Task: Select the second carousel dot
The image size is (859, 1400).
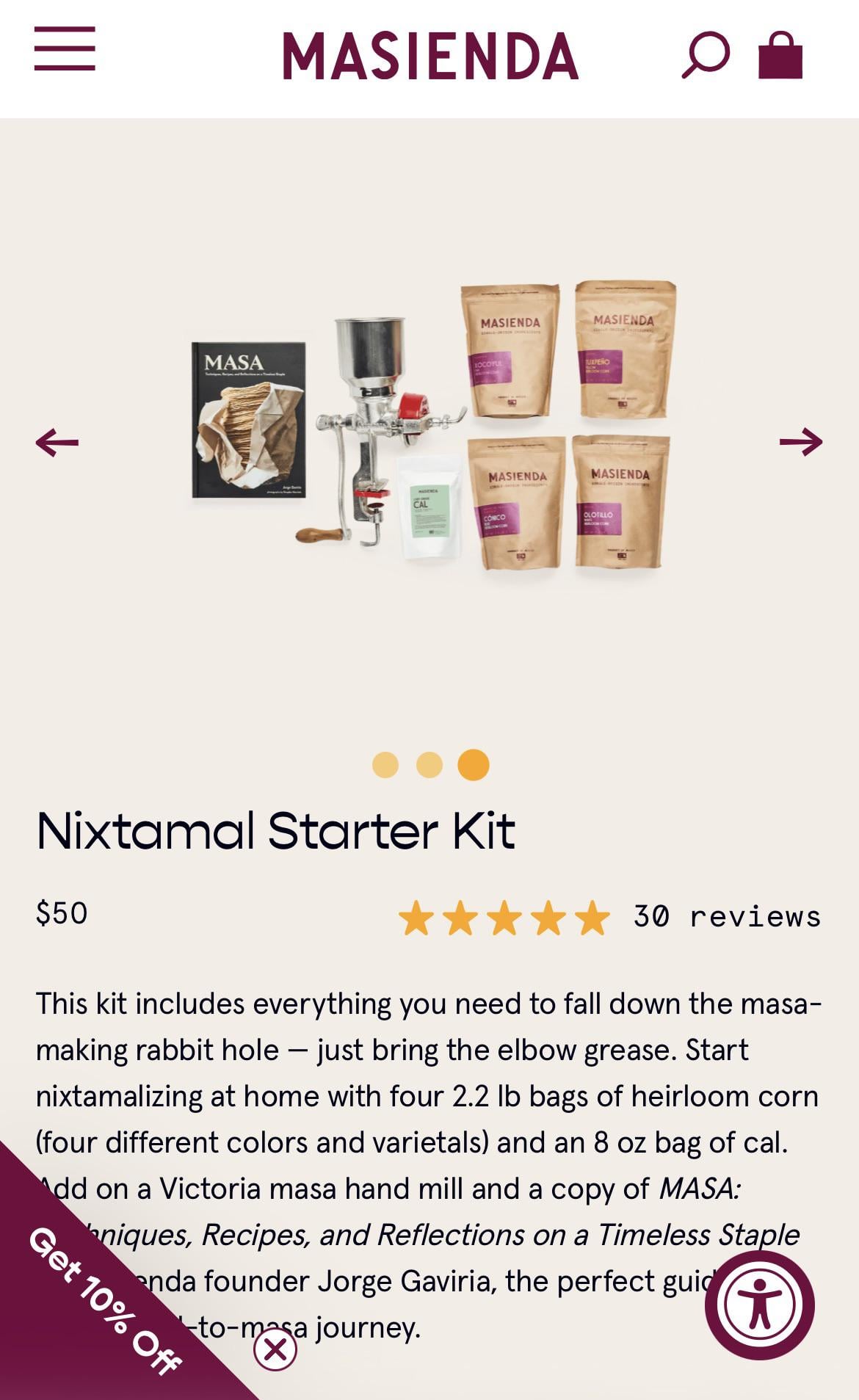Action: pos(429,764)
